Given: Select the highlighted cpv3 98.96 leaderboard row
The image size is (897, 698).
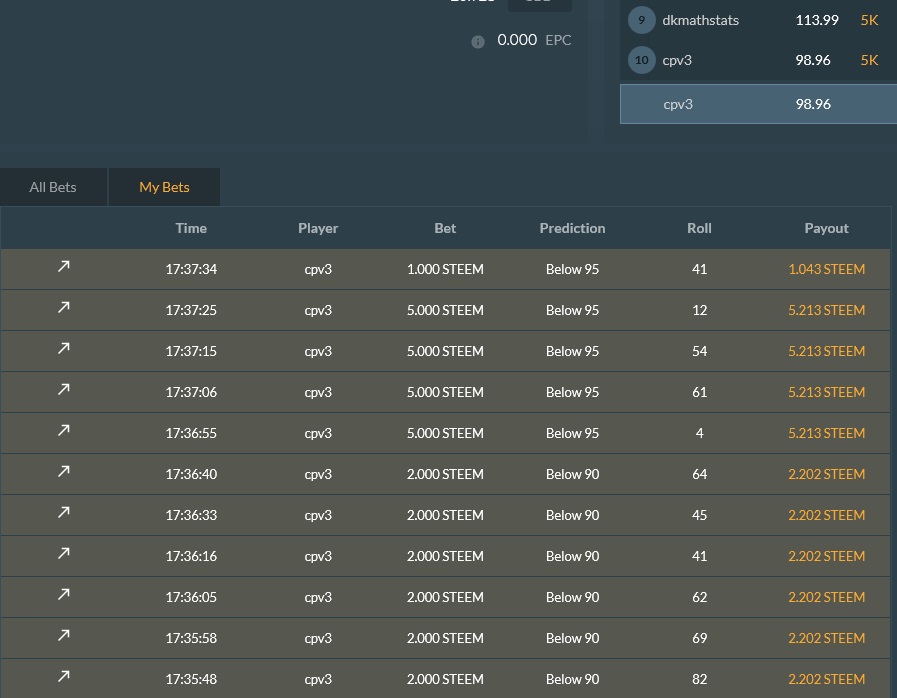Looking at the screenshot, I should click(757, 104).
